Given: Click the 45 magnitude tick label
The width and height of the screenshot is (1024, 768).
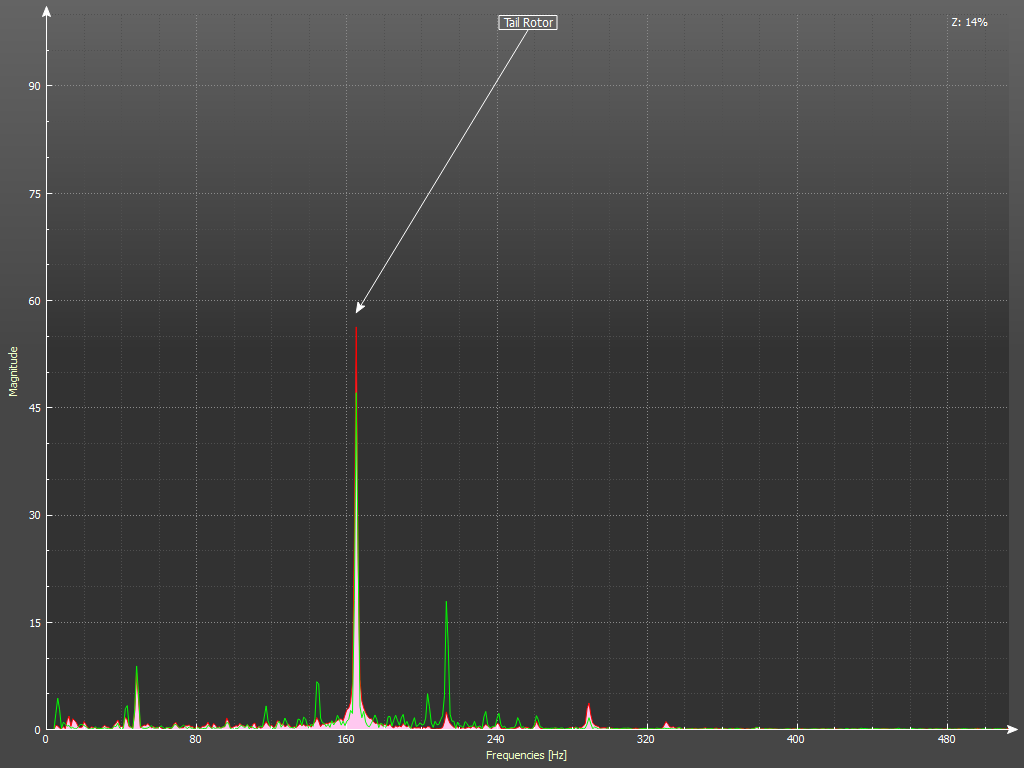Looking at the screenshot, I should pyautogui.click(x=34, y=408).
